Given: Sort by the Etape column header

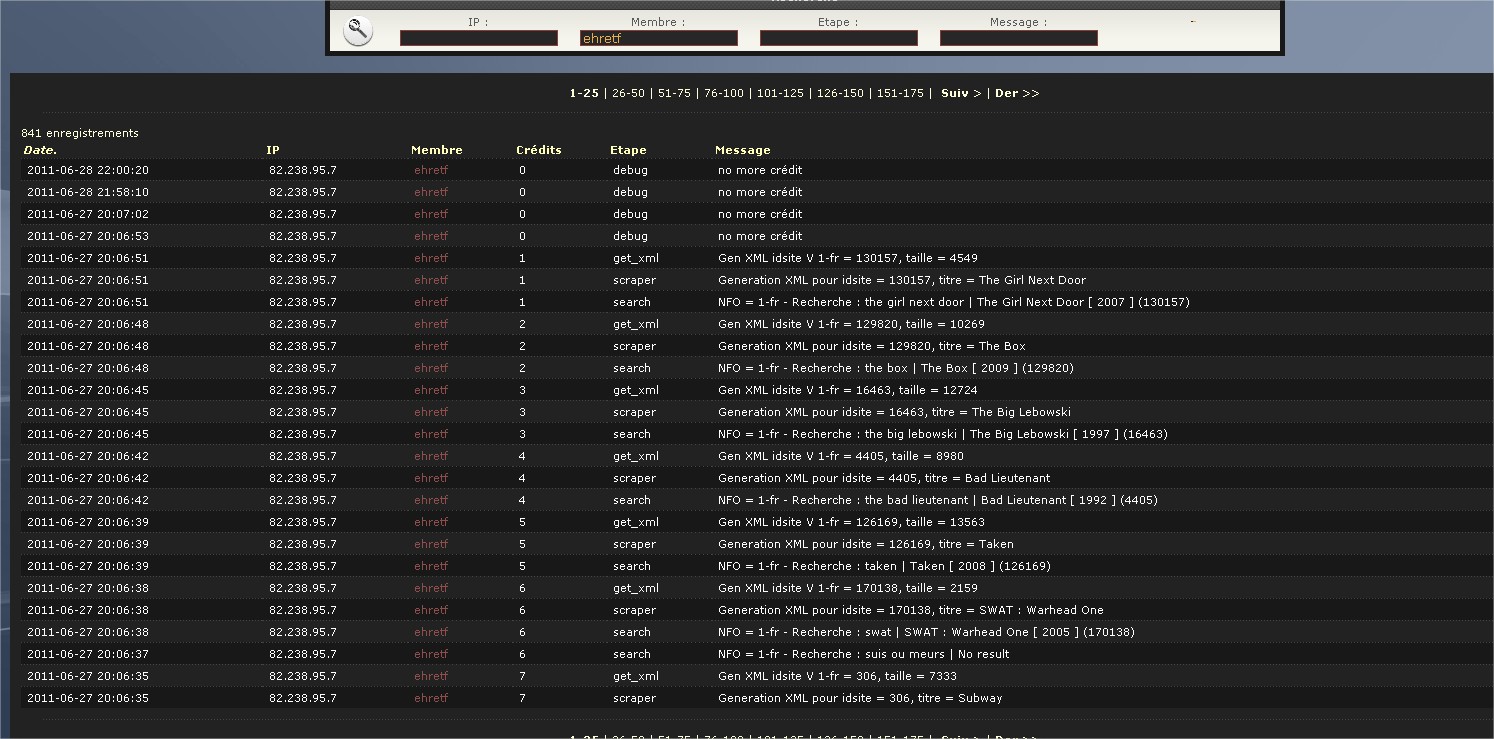Looking at the screenshot, I should point(628,150).
